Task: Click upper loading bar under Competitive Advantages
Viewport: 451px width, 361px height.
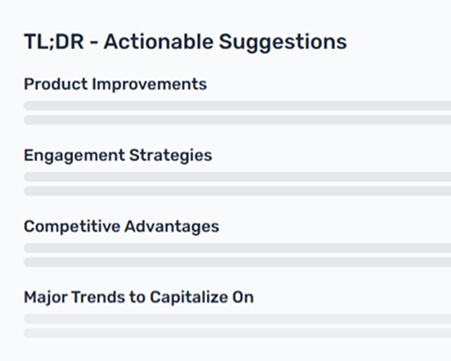Action: (237, 248)
